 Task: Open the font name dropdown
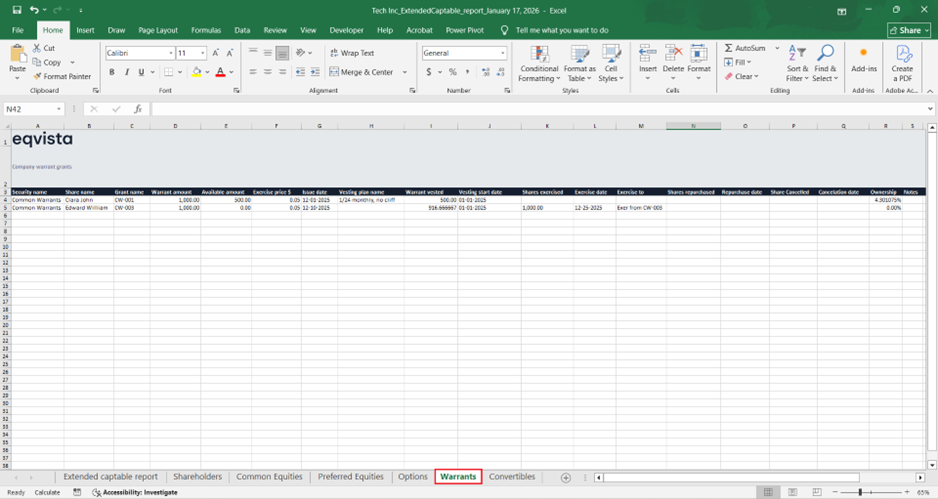[x=171, y=53]
